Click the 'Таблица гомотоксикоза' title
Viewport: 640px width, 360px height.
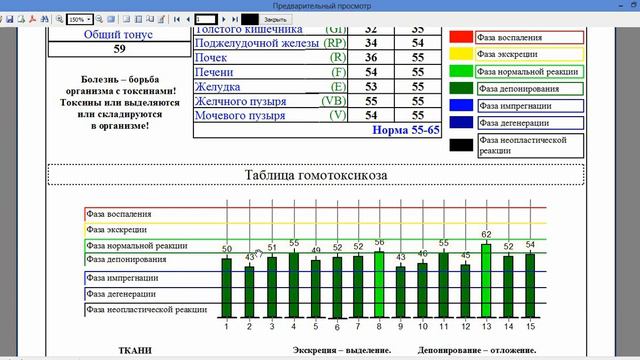click(x=316, y=175)
